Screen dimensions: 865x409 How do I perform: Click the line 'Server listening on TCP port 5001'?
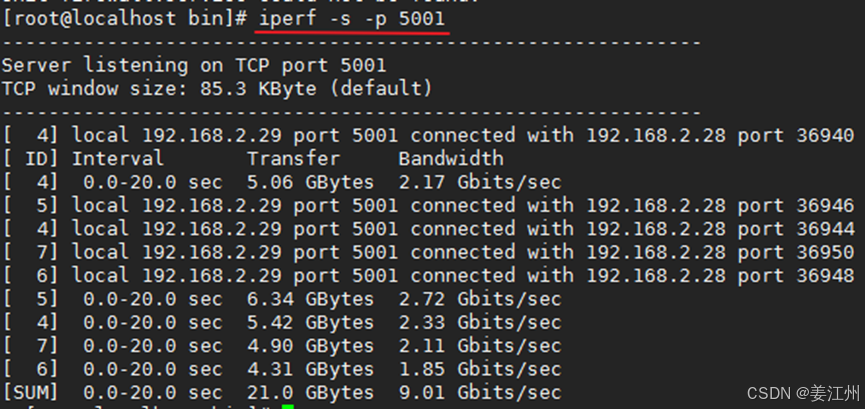coord(194,66)
